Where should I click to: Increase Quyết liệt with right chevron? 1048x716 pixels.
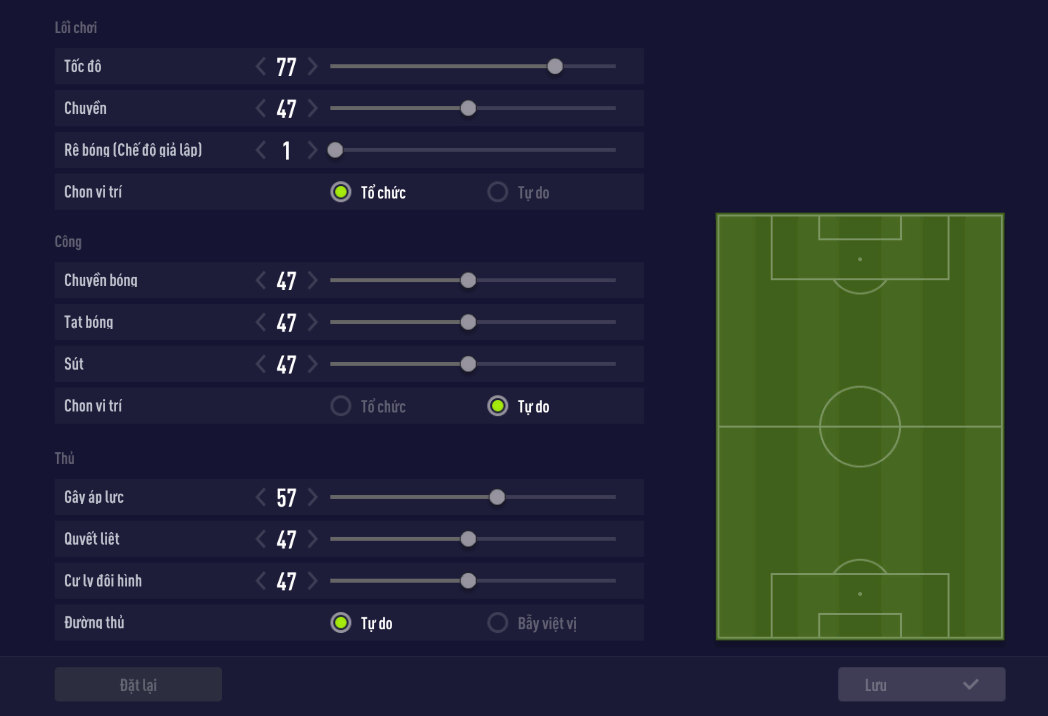(313, 539)
